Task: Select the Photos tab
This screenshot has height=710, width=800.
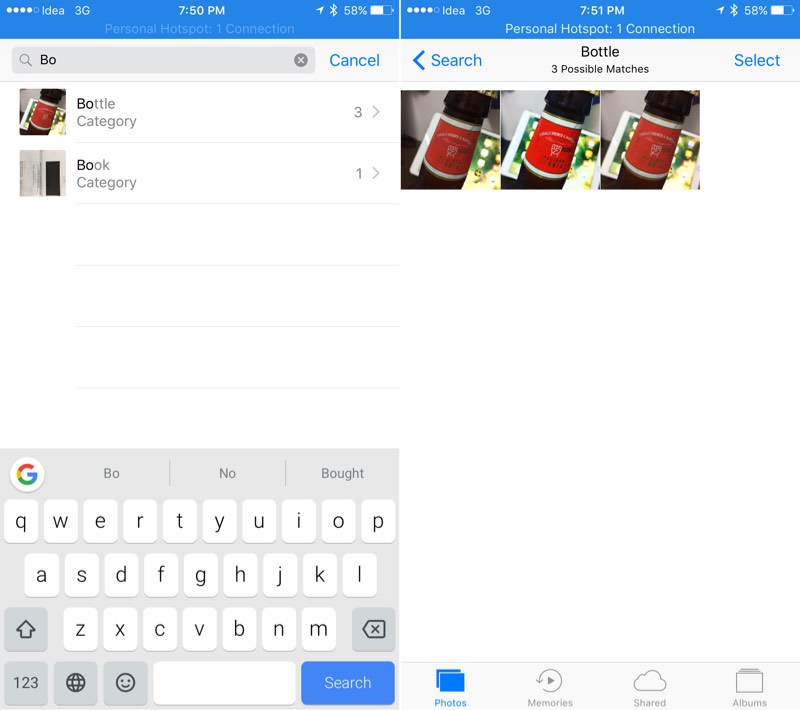Action: click(450, 687)
